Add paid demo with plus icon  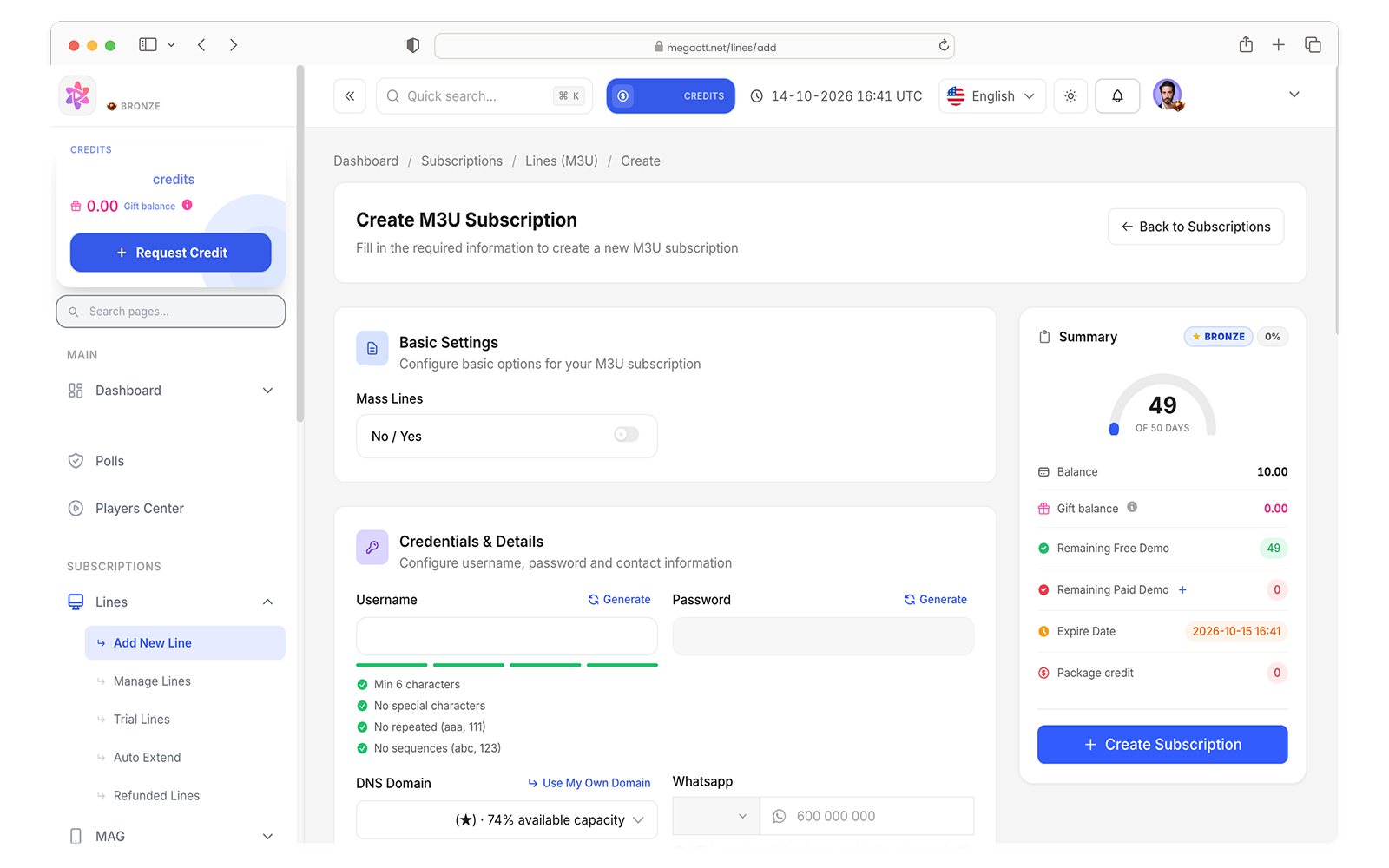tap(1182, 590)
